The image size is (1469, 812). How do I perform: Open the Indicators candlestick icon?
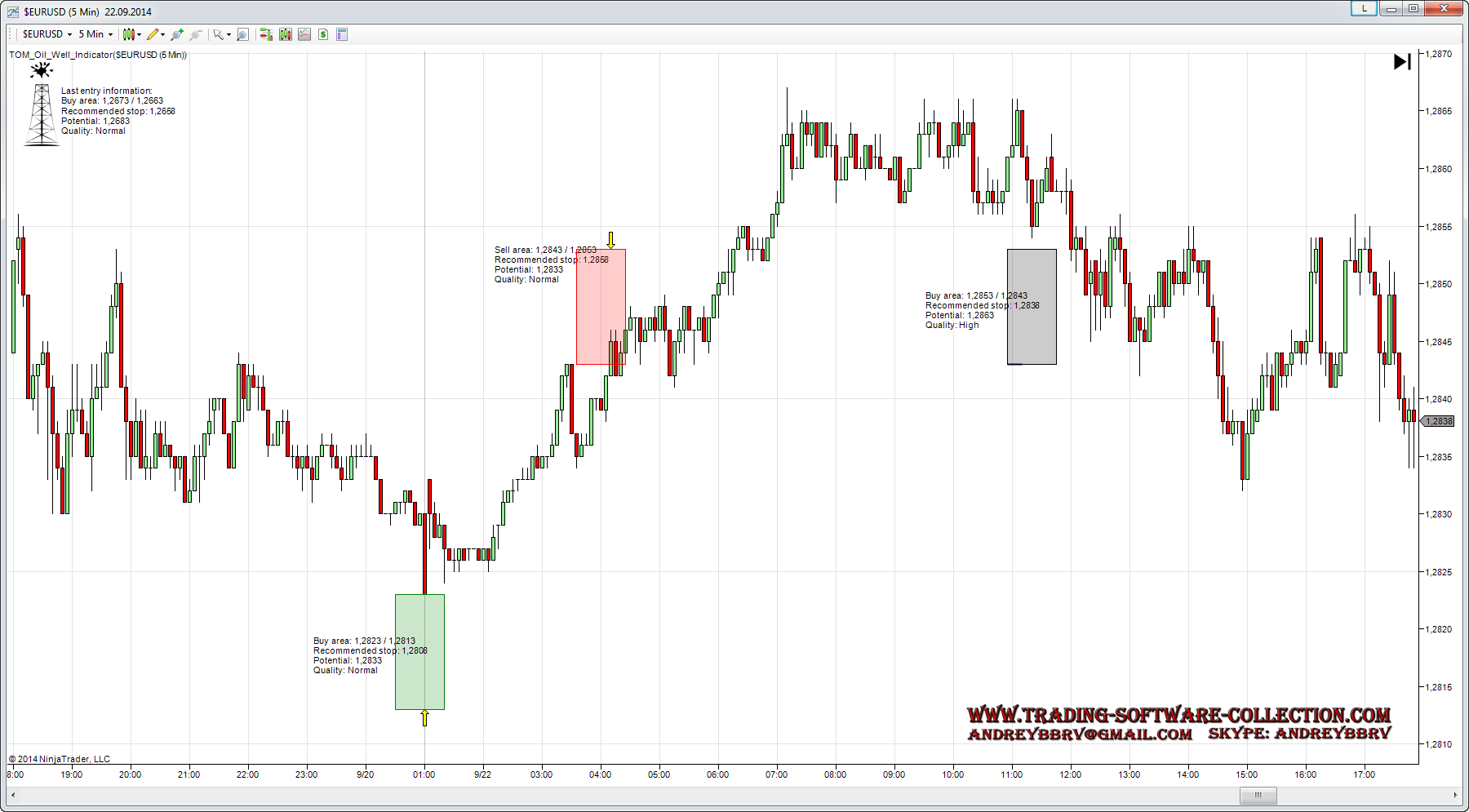coord(285,34)
